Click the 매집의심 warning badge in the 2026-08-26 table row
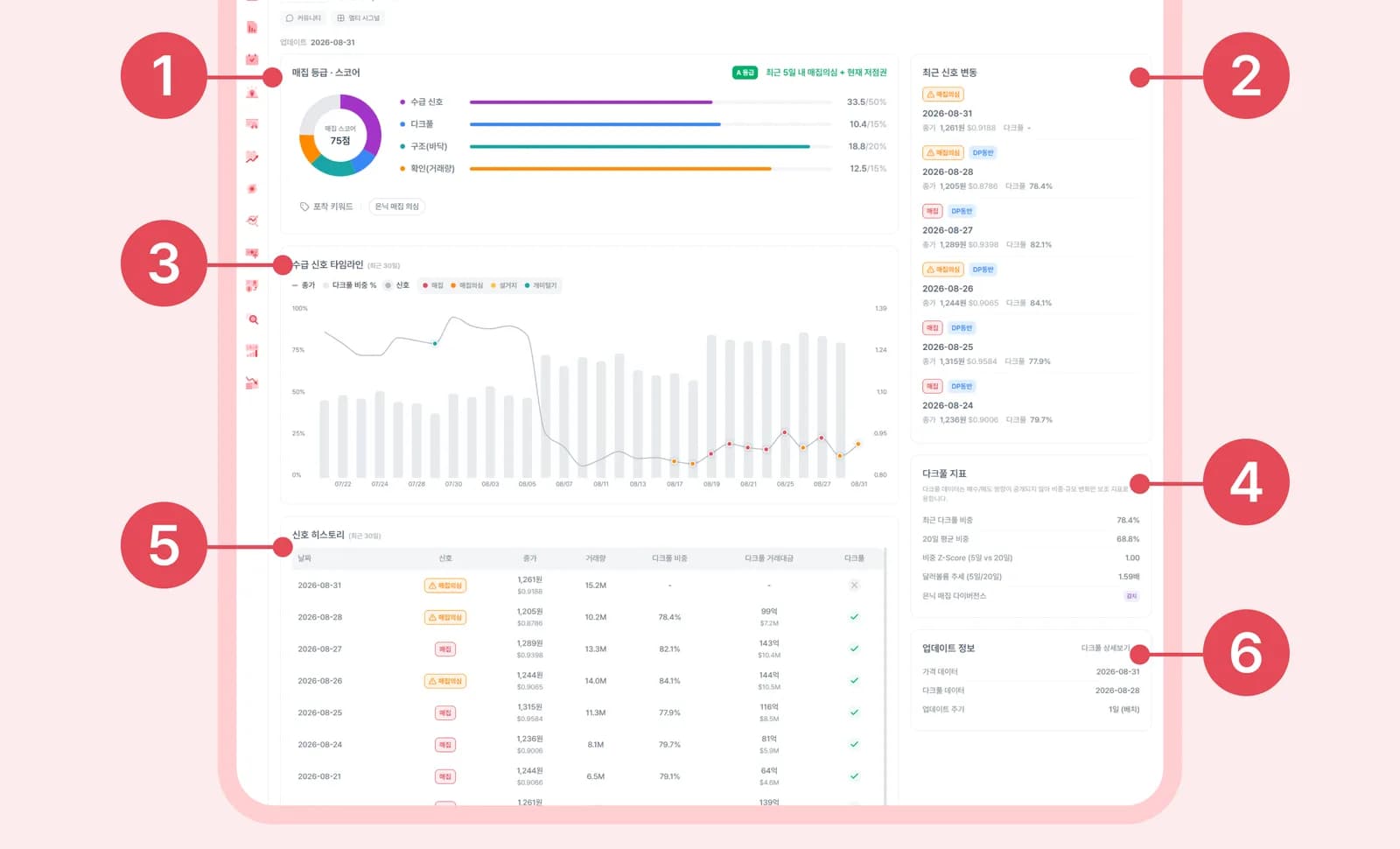Viewport: 1400px width, 849px height. 445,681
